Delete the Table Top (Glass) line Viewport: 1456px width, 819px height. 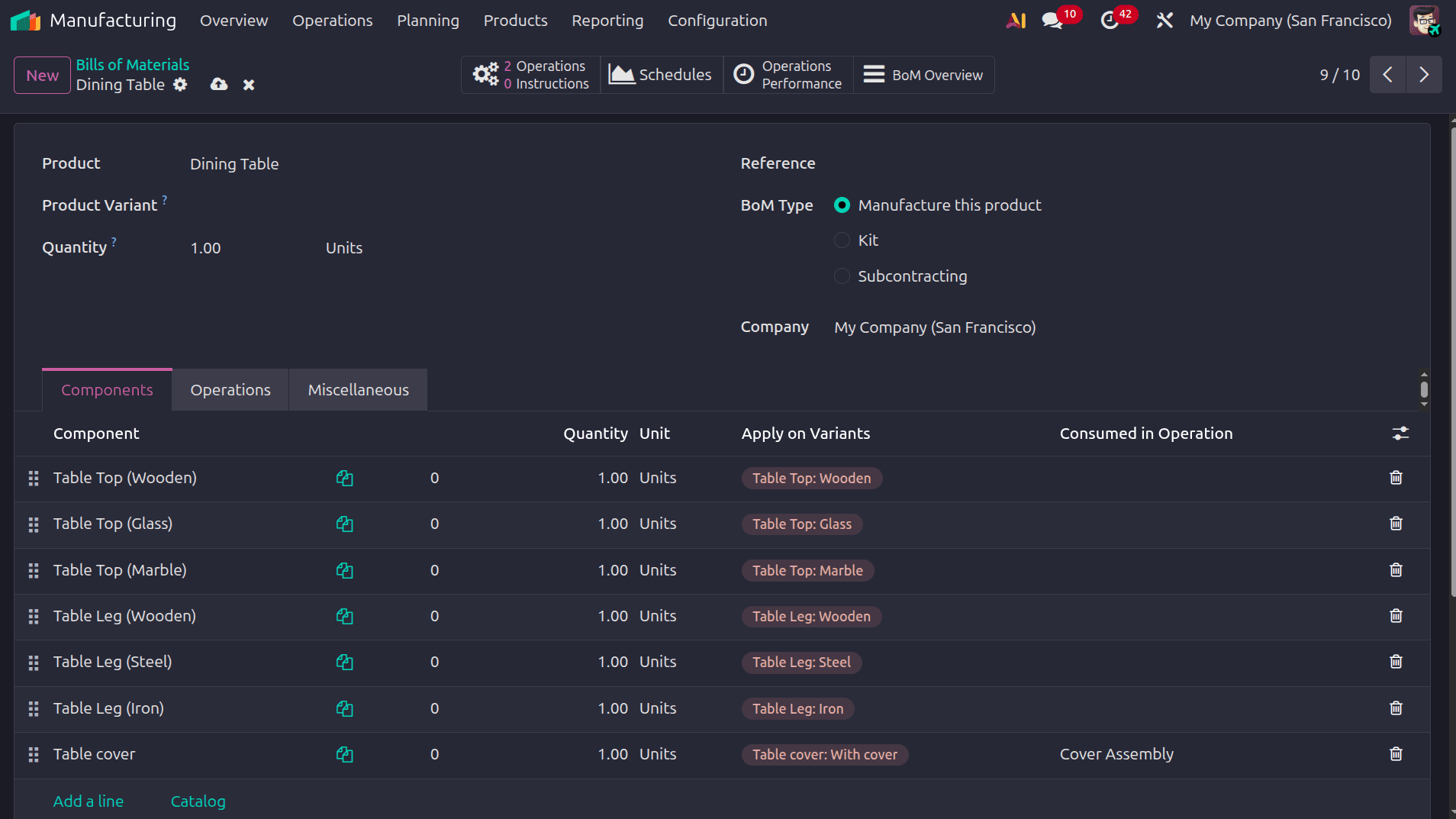coord(1396,524)
